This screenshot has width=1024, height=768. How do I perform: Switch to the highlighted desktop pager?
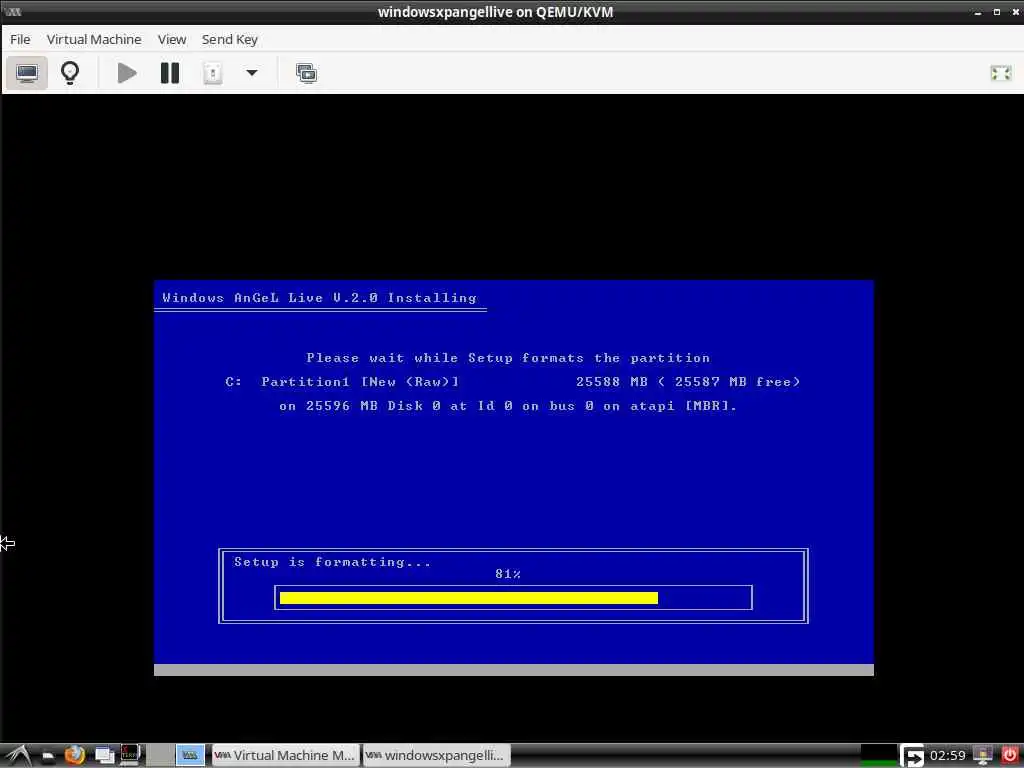[x=190, y=755]
